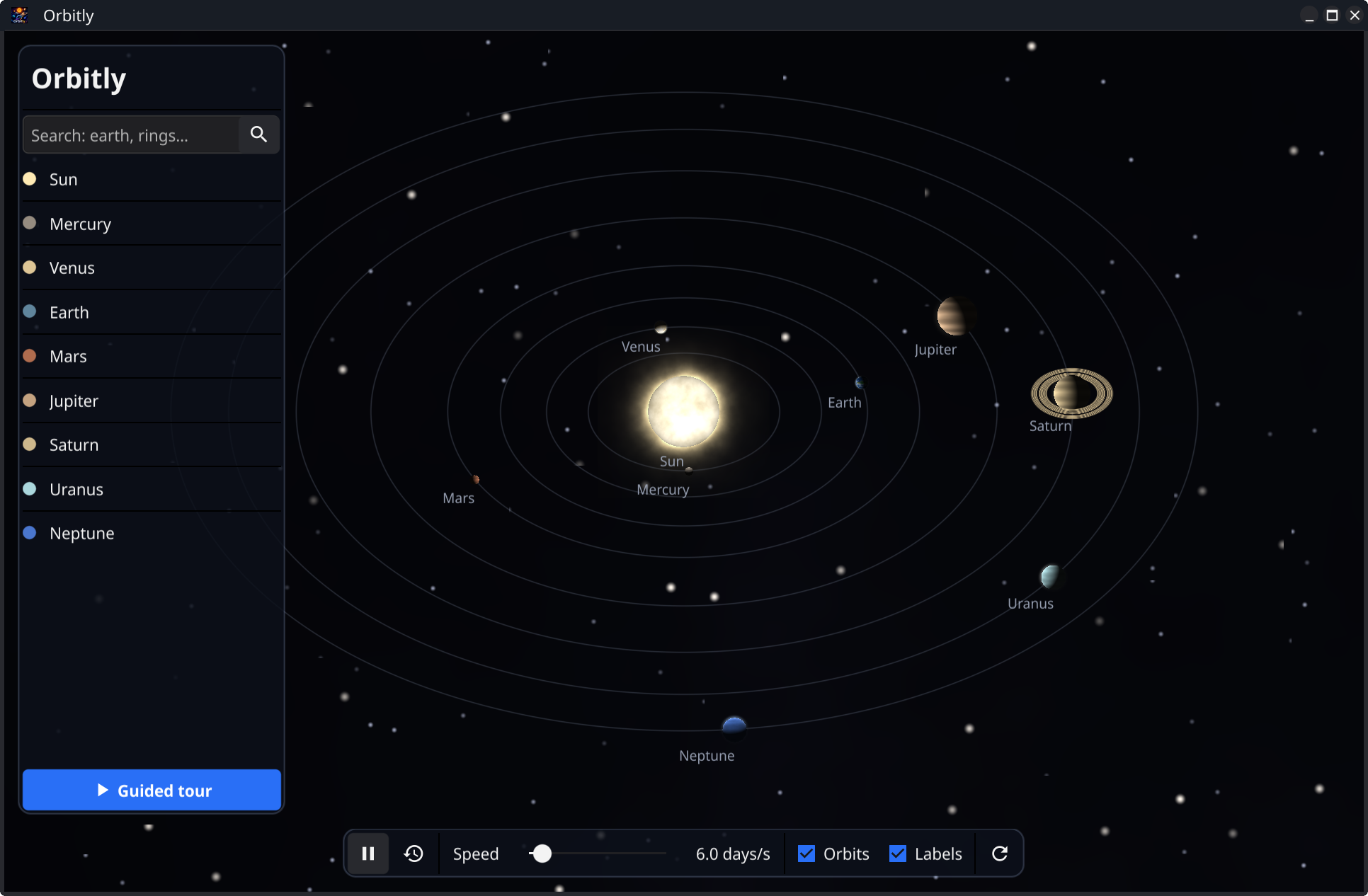Screen dimensions: 1368x896
Task: Minimize the Orbitly window
Action: [1309, 15]
